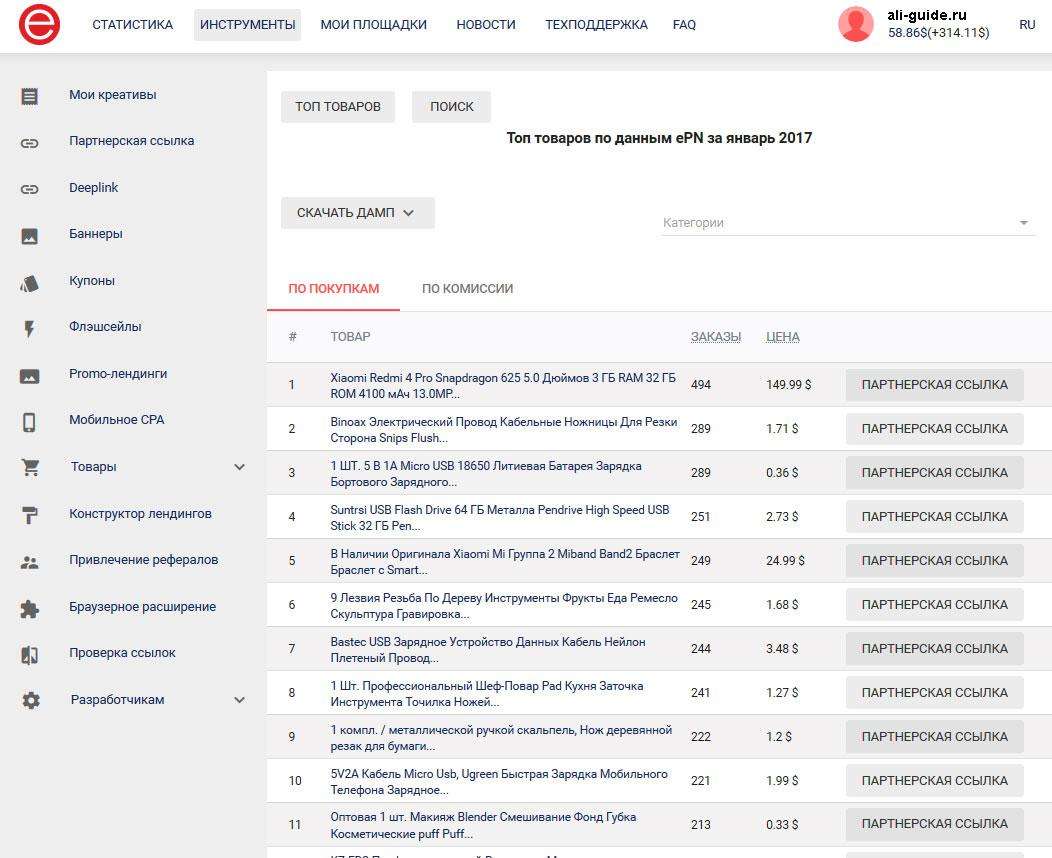Screen dimensions: 1052x858
Task: Click the Мобильное CPA phone icon
Action: coord(30,422)
